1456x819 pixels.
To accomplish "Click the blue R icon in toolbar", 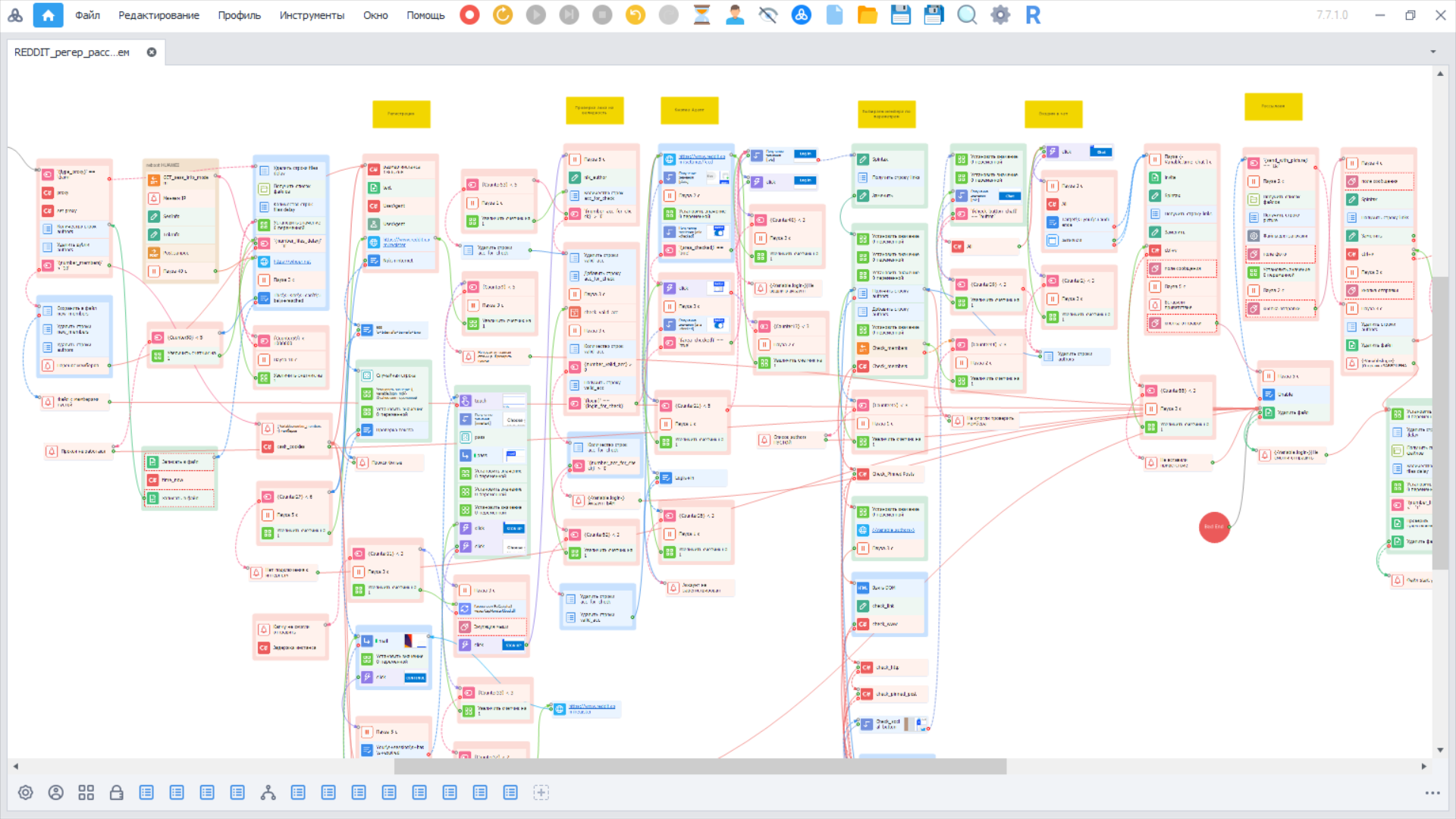I will pos(1033,15).
